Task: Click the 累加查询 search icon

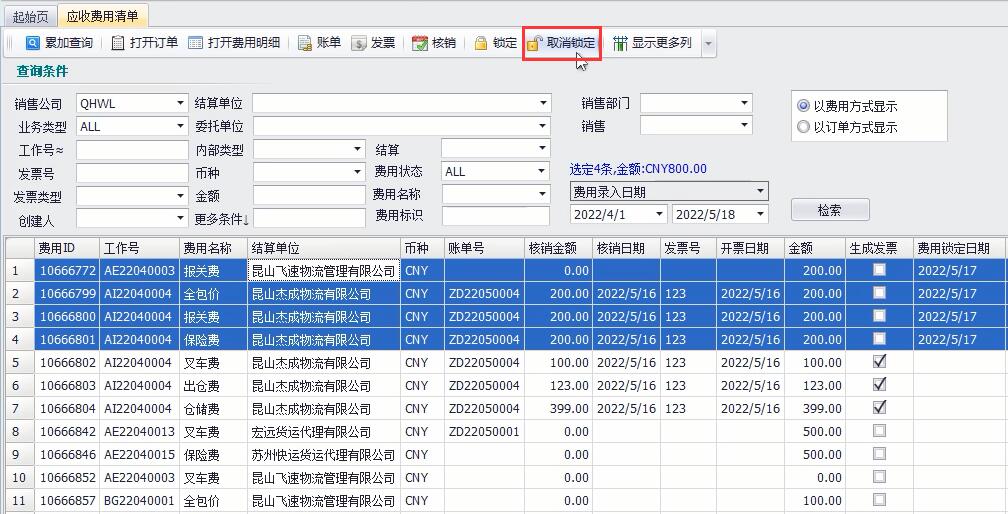Action: pyautogui.click(x=32, y=43)
